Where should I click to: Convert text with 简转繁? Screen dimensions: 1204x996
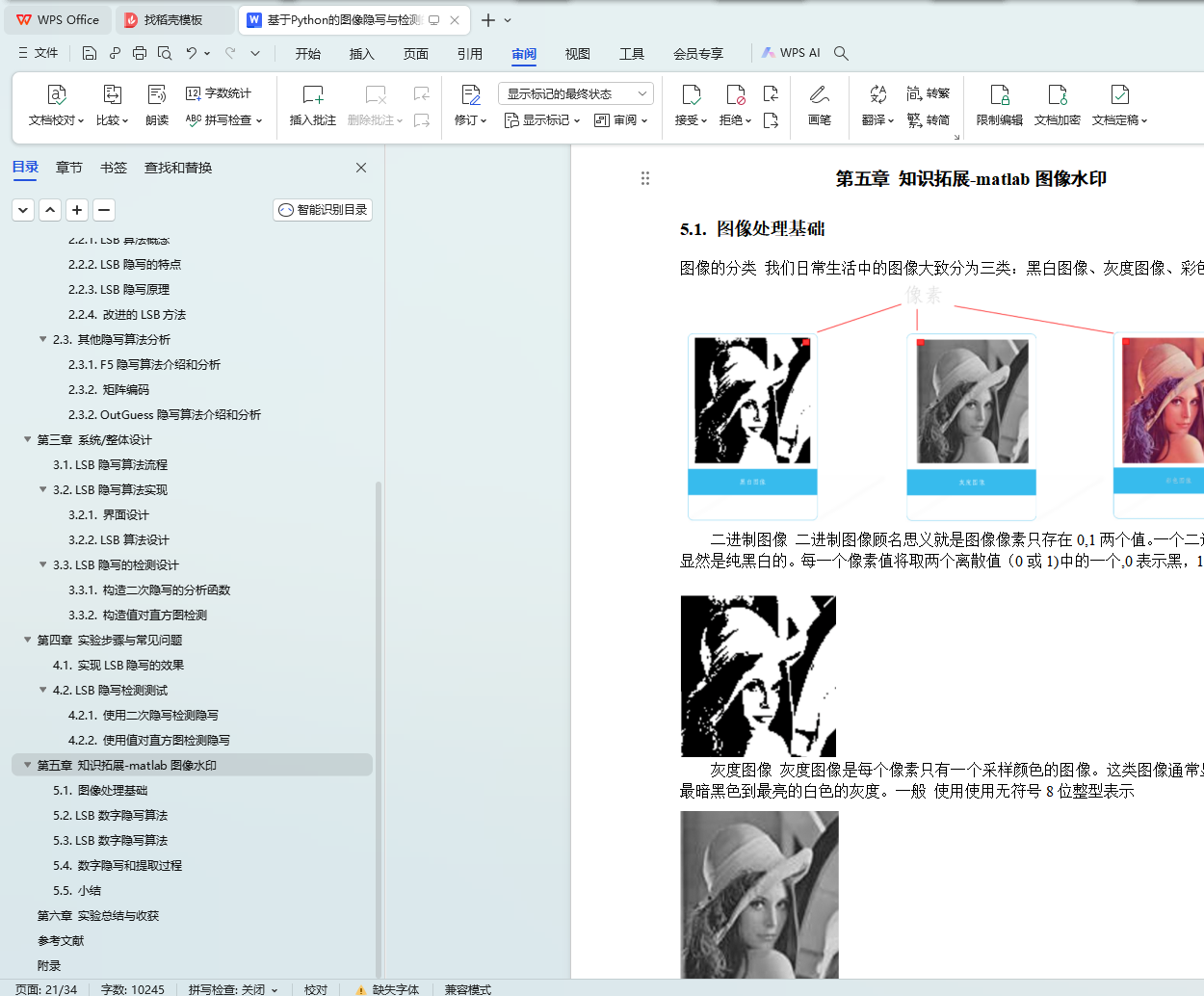tap(929, 93)
